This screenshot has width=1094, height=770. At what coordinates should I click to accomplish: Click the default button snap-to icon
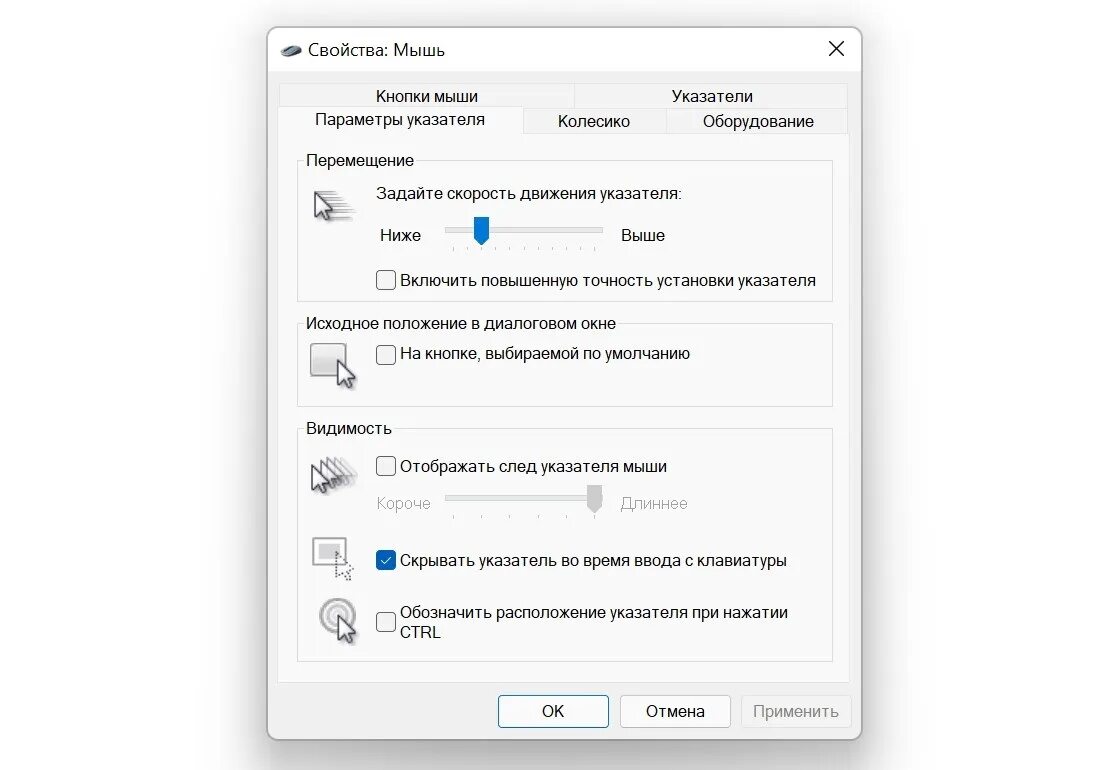333,365
